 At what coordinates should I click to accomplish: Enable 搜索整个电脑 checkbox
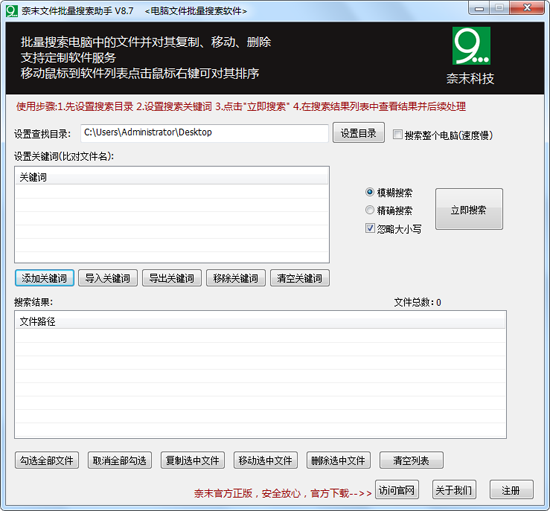point(397,134)
